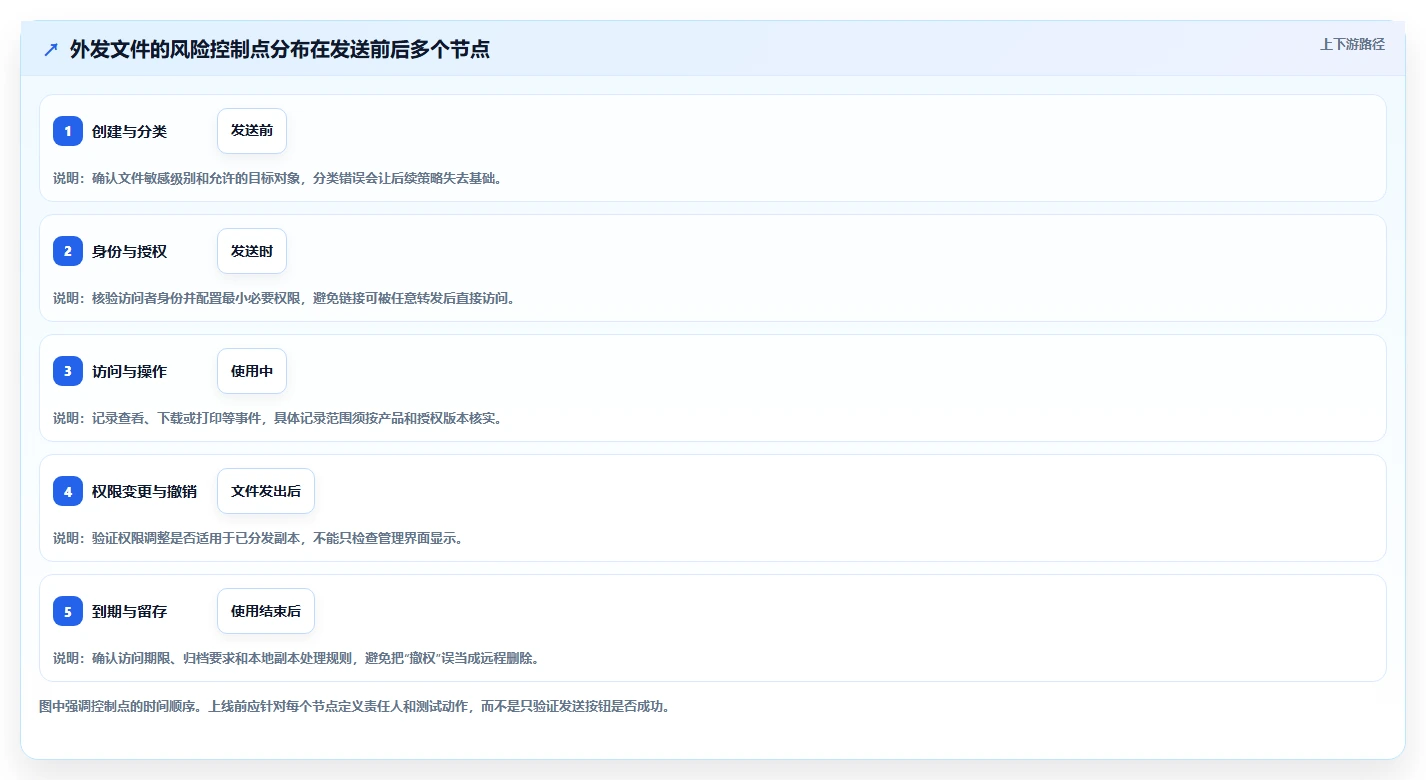Select the 发送时 tag
This screenshot has height=780, width=1426.
click(x=252, y=251)
